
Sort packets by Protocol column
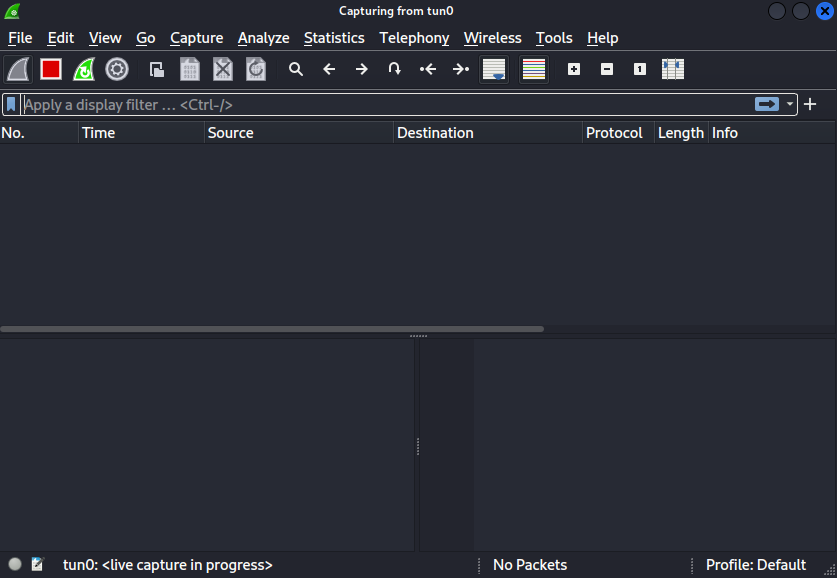click(x=619, y=133)
